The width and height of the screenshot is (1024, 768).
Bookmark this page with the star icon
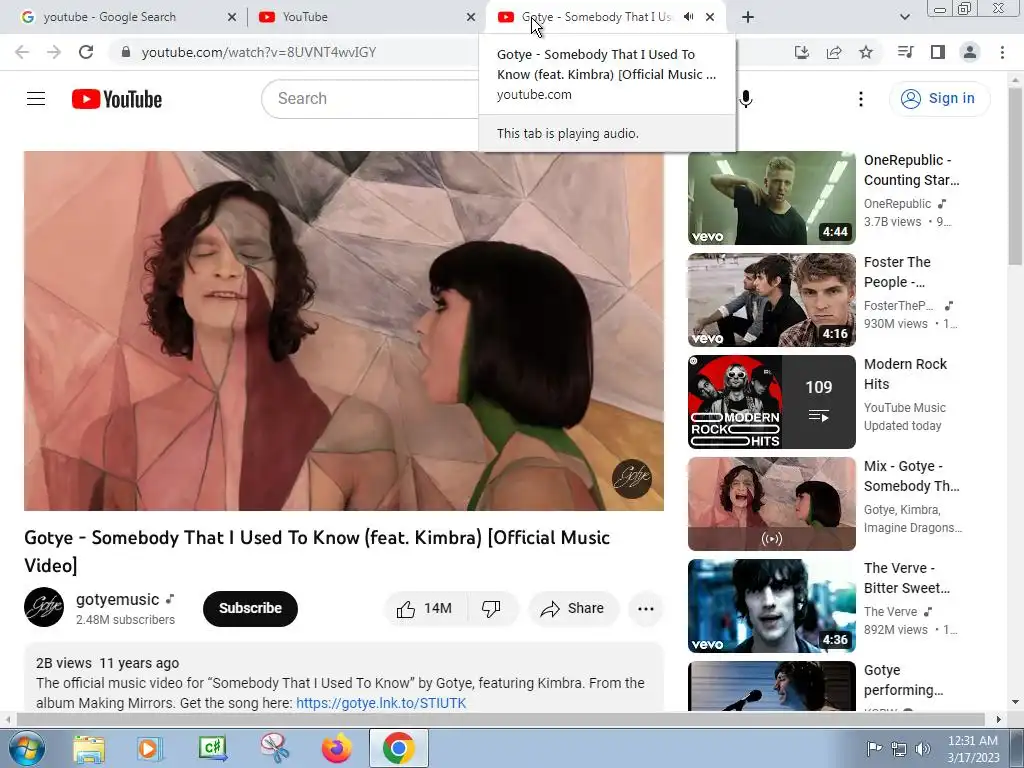pyautogui.click(x=866, y=52)
